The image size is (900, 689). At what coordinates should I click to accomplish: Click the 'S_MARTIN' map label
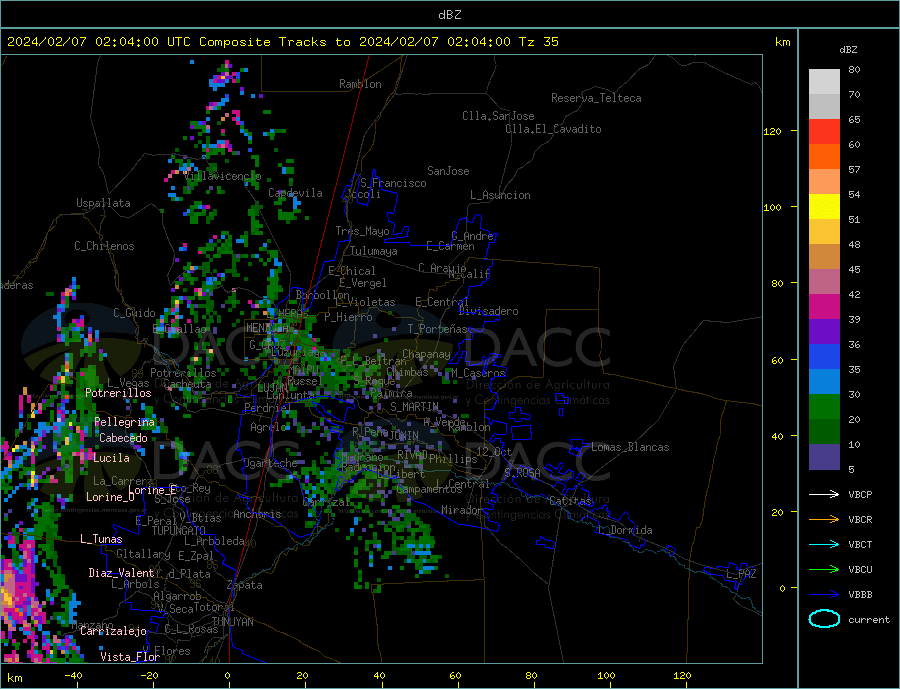pos(414,407)
